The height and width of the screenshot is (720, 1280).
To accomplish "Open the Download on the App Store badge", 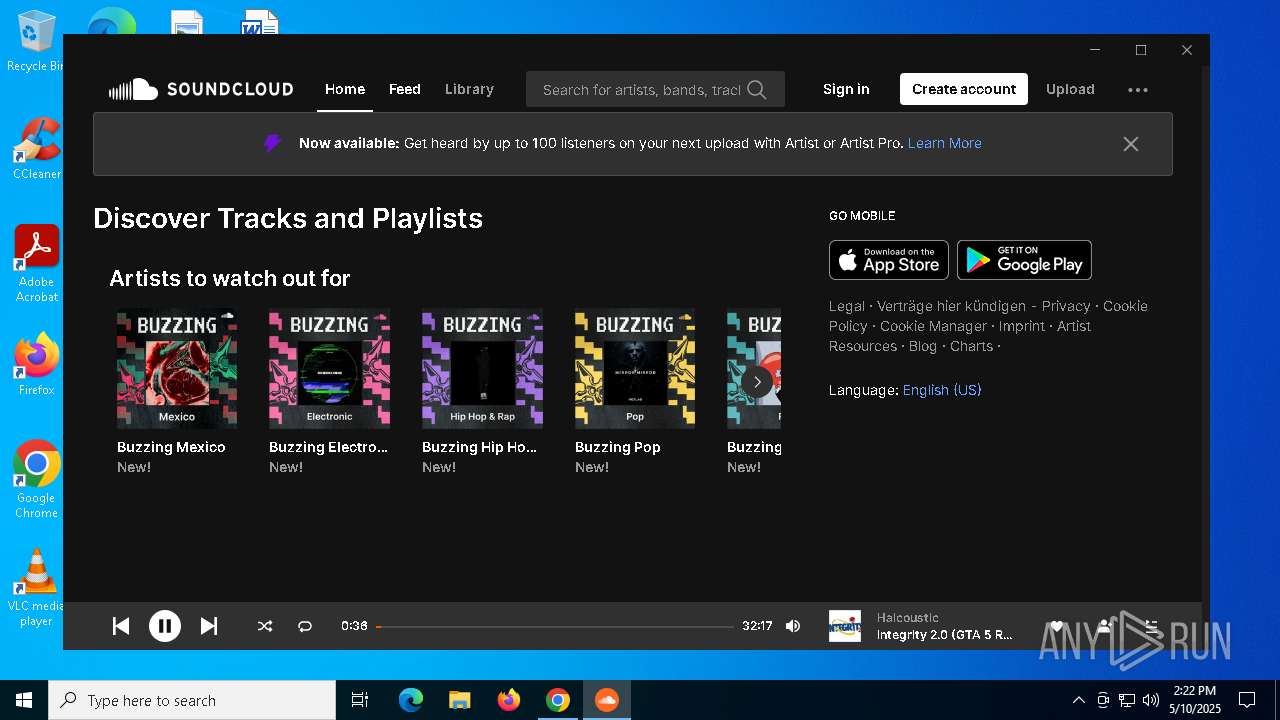I will click(x=889, y=260).
